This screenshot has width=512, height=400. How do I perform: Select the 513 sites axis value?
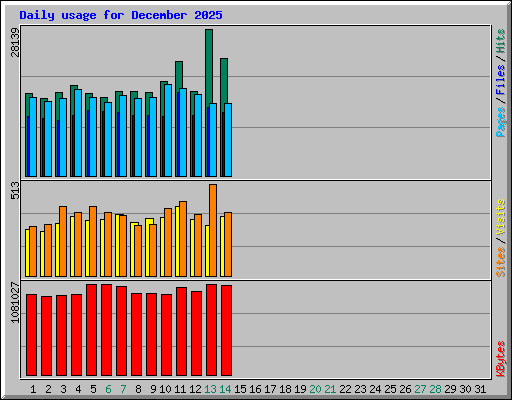coord(15,190)
